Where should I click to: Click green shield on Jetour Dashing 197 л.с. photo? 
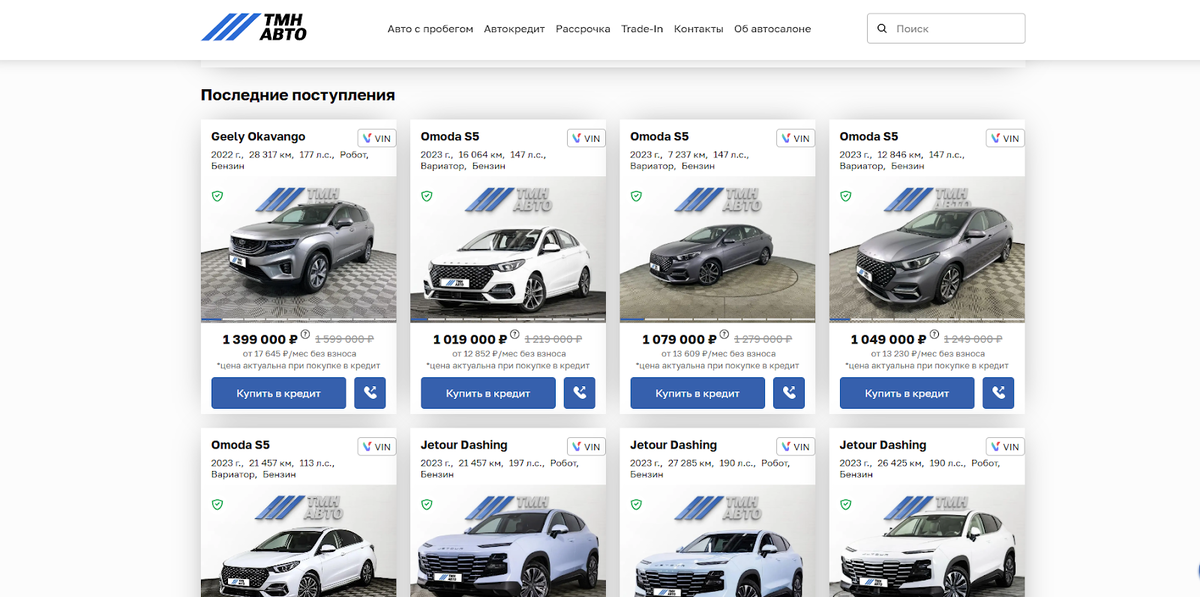click(x=426, y=505)
